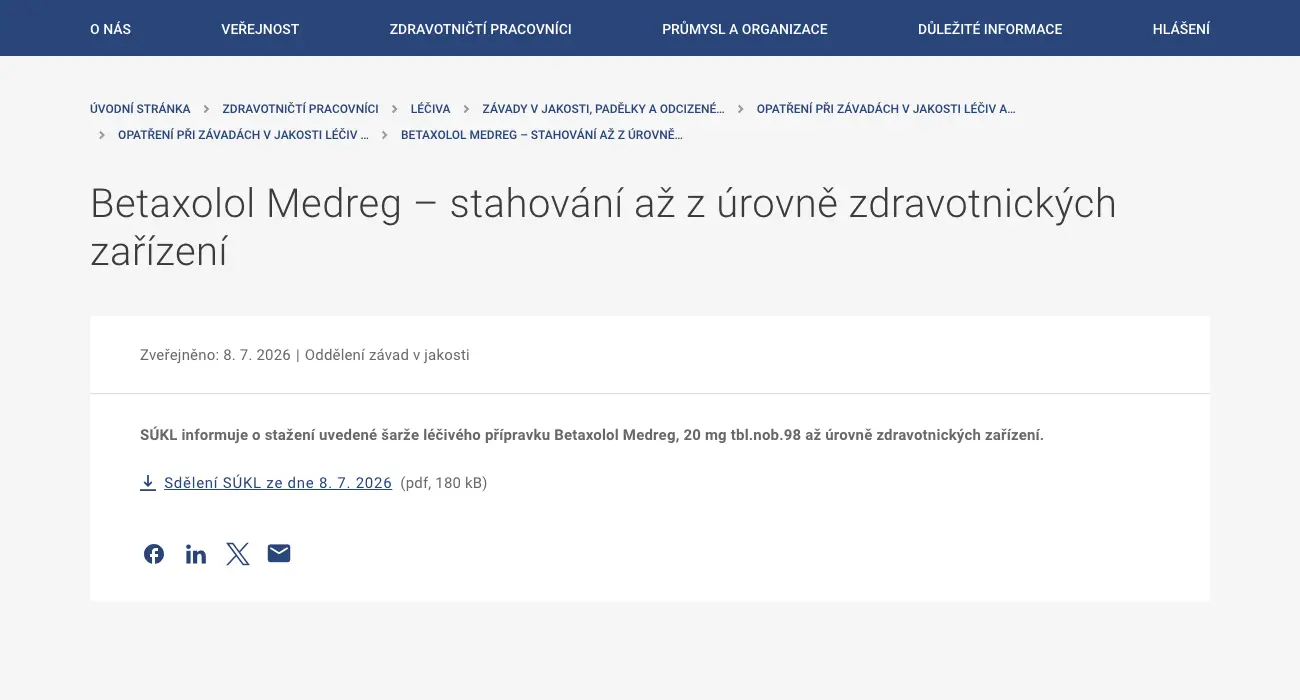The height and width of the screenshot is (700, 1300).
Task: Click the (pdf, 180 kB) file size text
Action: point(444,483)
